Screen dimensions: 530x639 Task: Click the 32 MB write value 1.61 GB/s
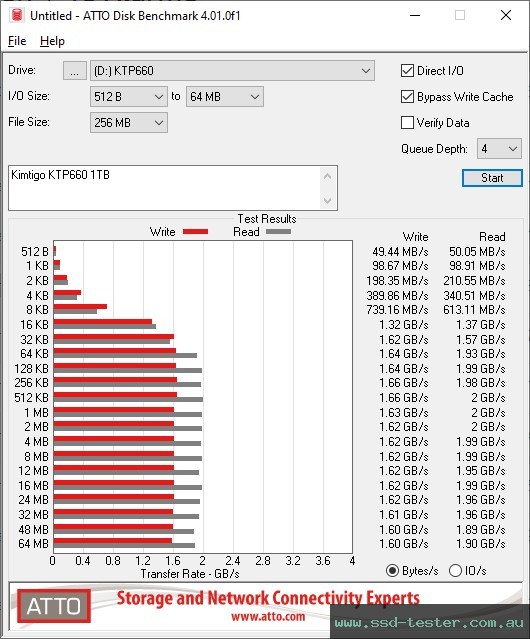tap(404, 515)
